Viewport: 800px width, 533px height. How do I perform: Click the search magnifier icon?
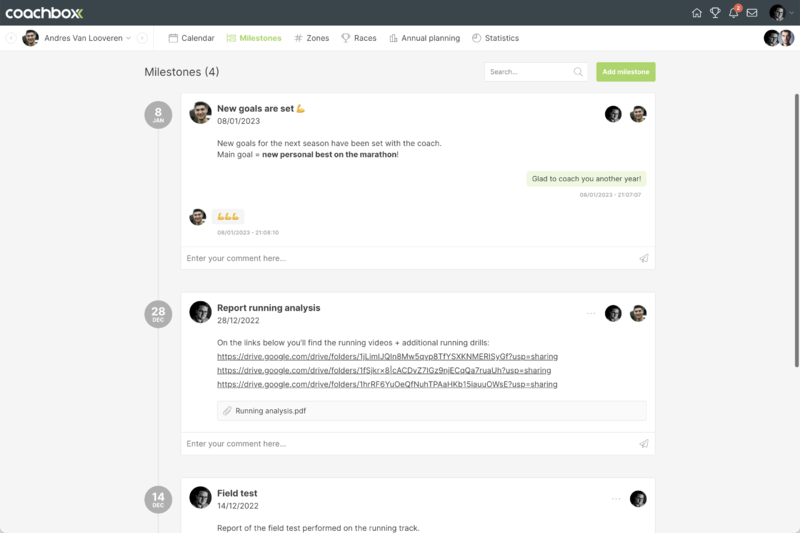tap(578, 72)
